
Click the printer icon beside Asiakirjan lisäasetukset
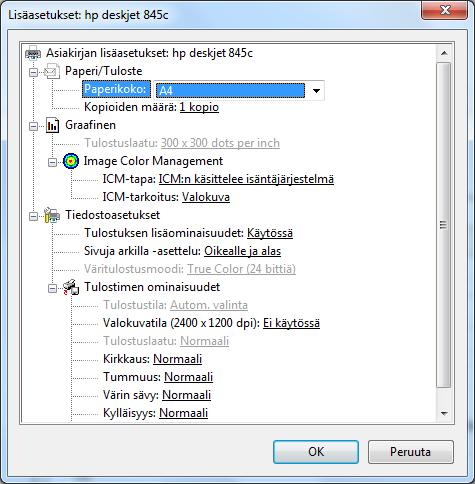click(33, 53)
